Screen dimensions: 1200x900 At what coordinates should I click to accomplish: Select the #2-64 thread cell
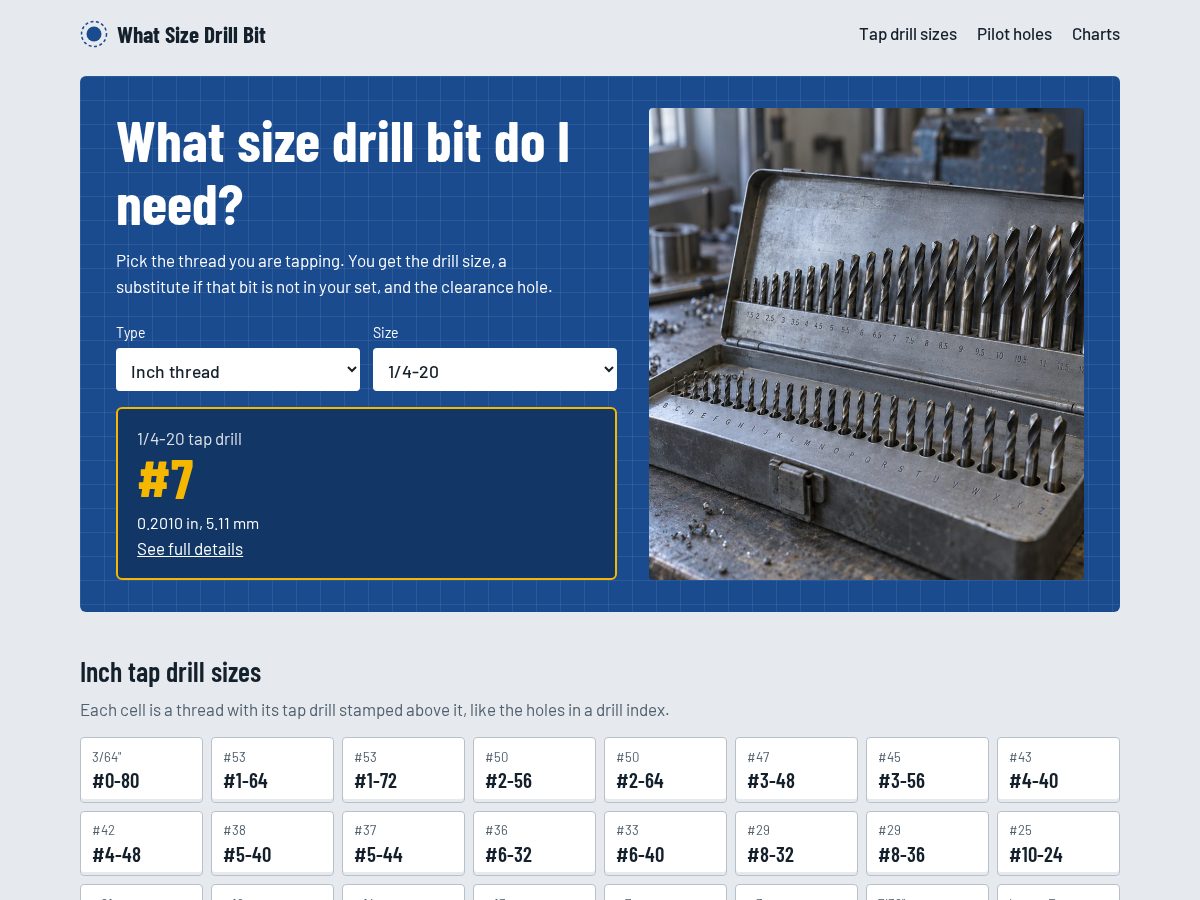tap(665, 770)
